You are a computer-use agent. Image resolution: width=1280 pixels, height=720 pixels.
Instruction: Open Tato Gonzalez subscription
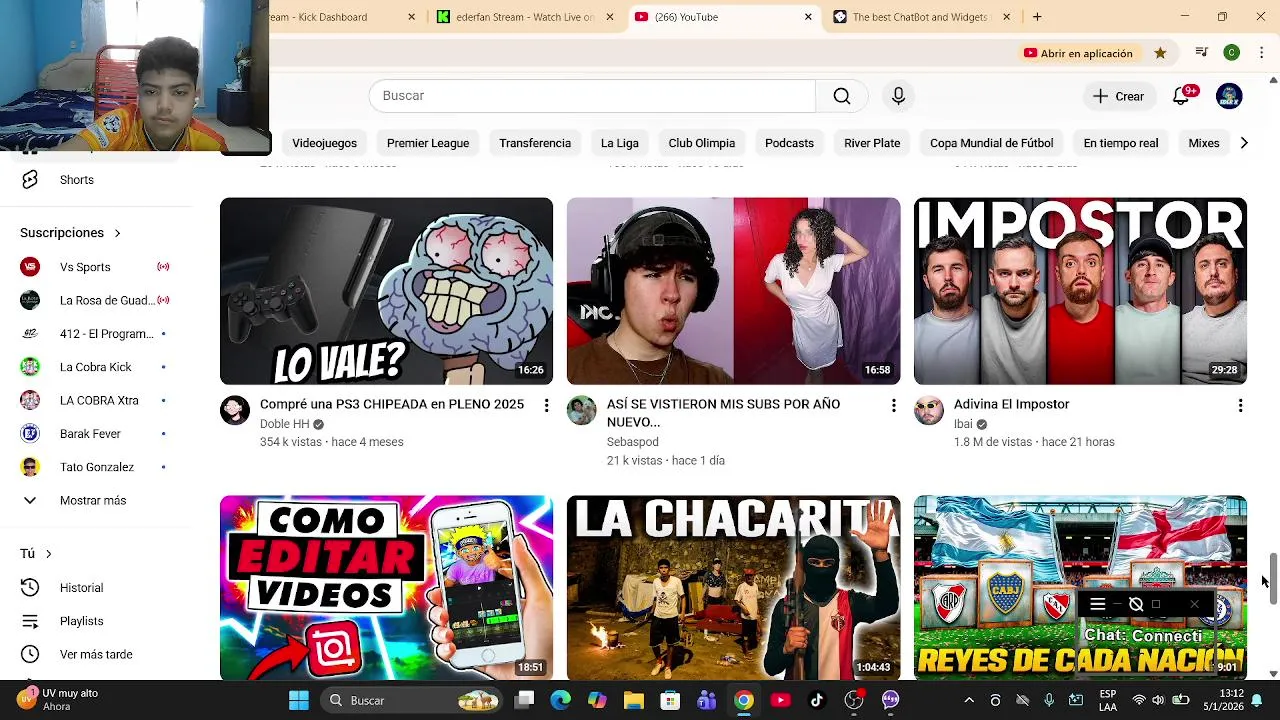click(x=96, y=467)
